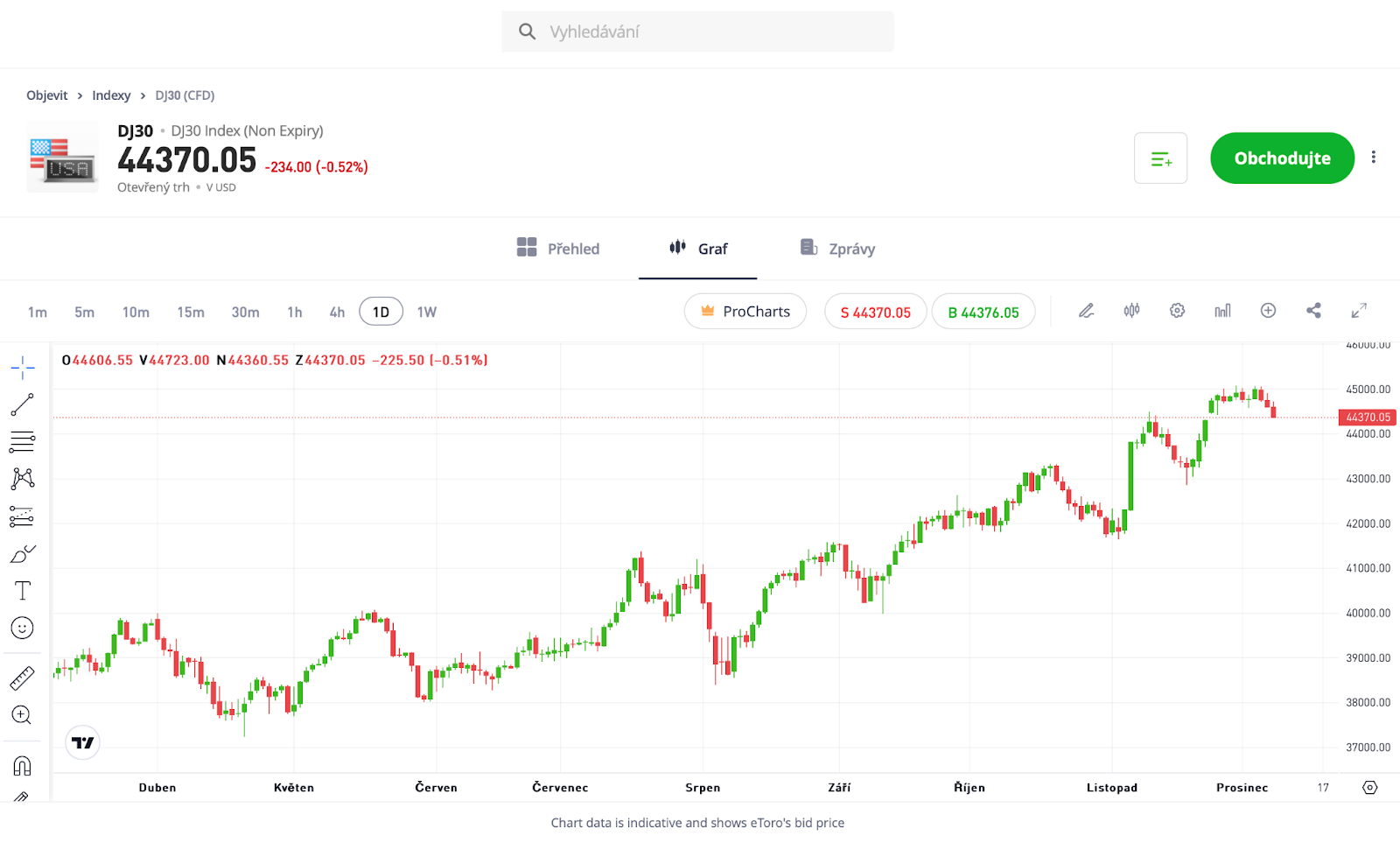The width and height of the screenshot is (1400, 843).
Task: Select the 1D timeframe
Action: tap(381, 312)
